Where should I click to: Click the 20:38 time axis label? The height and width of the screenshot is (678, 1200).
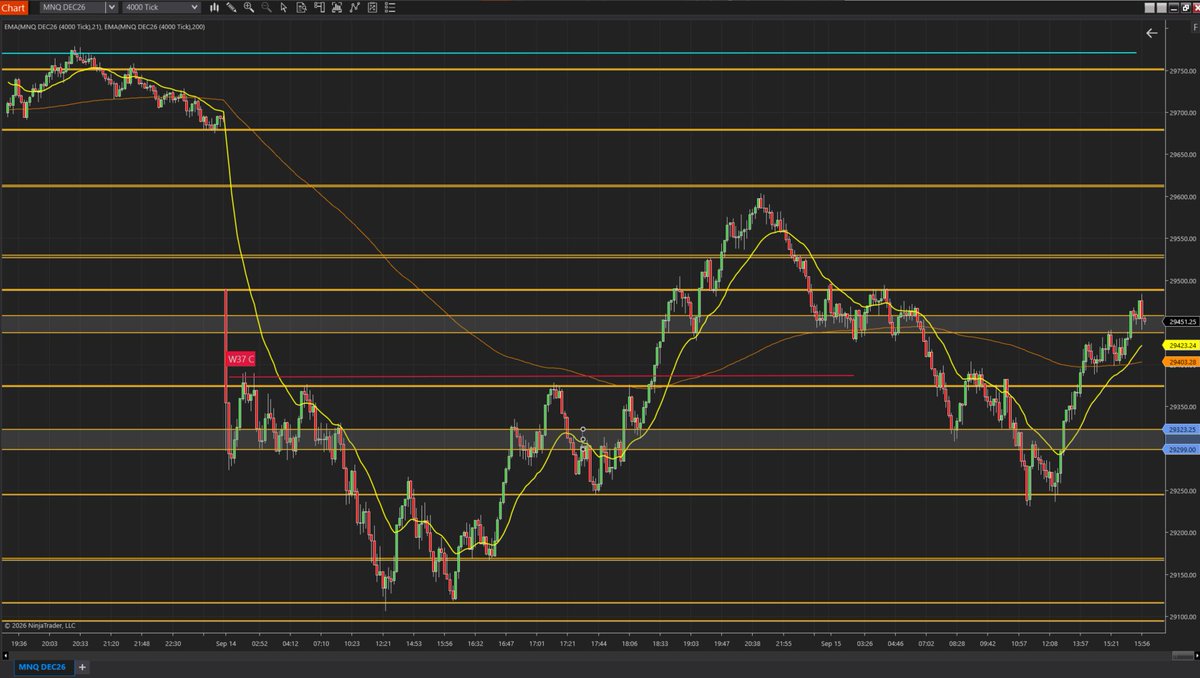(752, 645)
